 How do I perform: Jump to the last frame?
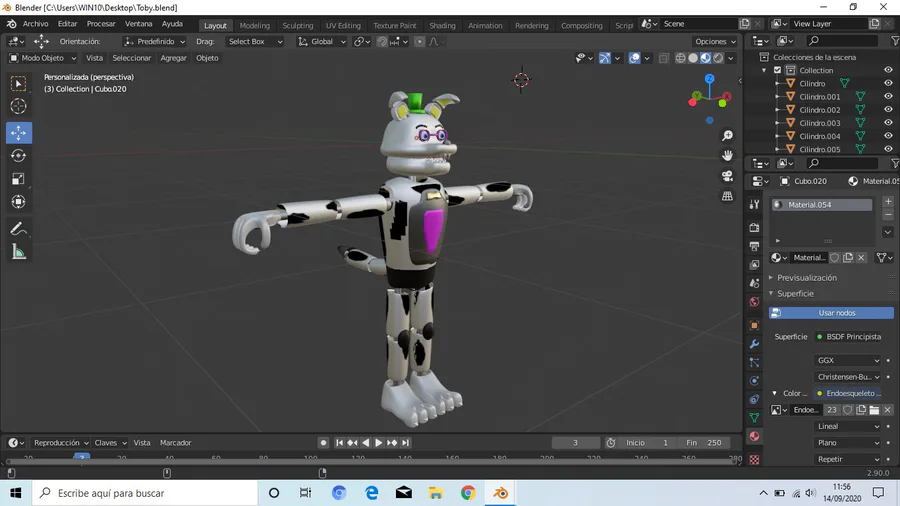(x=405, y=443)
